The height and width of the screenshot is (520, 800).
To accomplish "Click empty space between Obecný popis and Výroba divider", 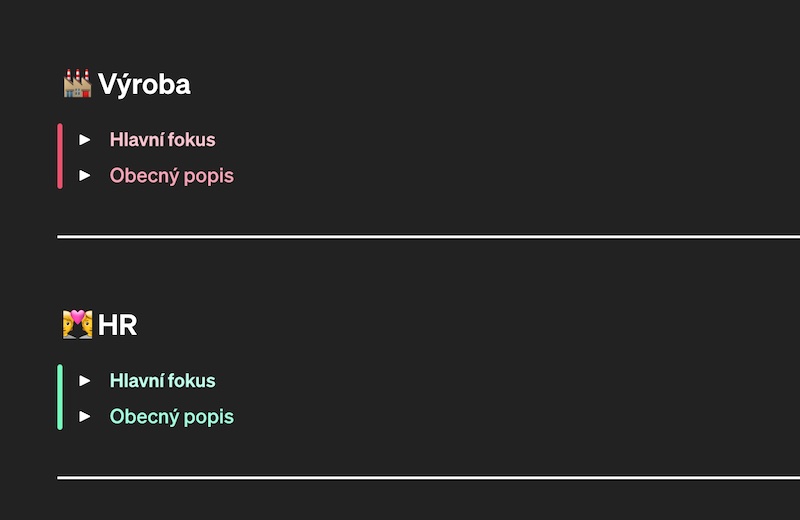I will [x=357, y=212].
